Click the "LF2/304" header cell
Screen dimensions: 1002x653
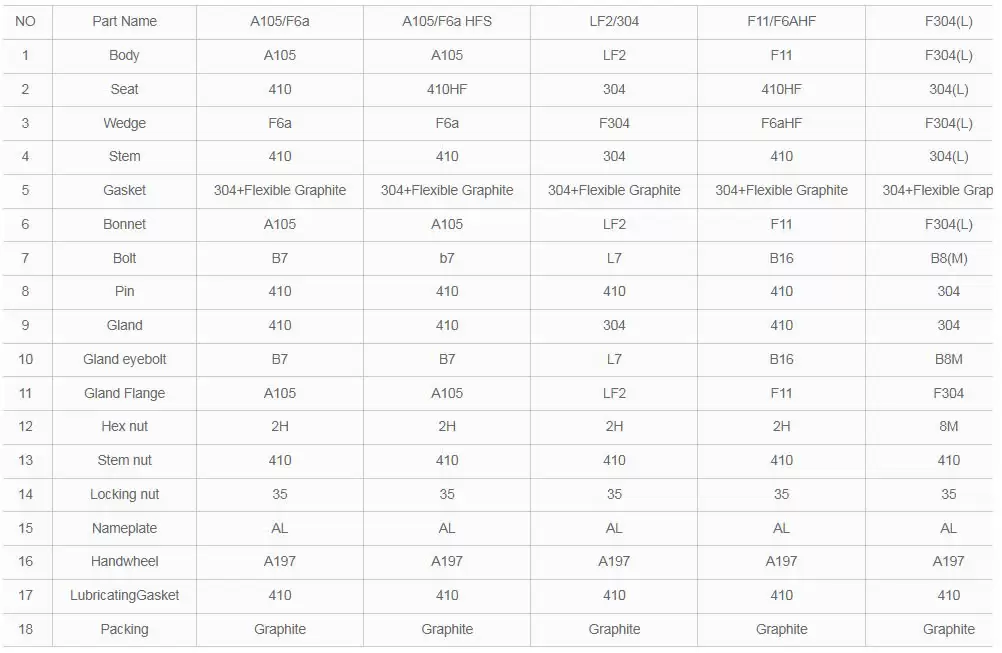coord(613,21)
